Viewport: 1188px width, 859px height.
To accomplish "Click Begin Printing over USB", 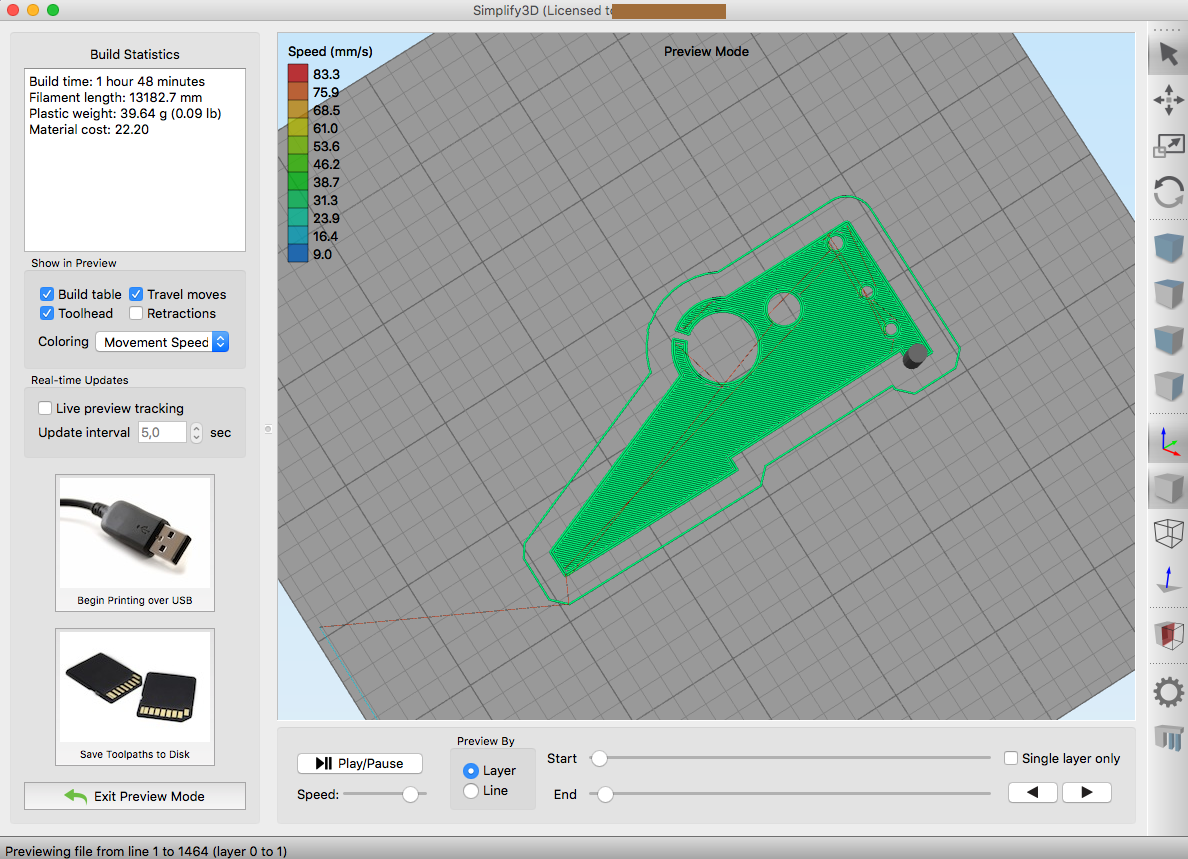I will (135, 542).
